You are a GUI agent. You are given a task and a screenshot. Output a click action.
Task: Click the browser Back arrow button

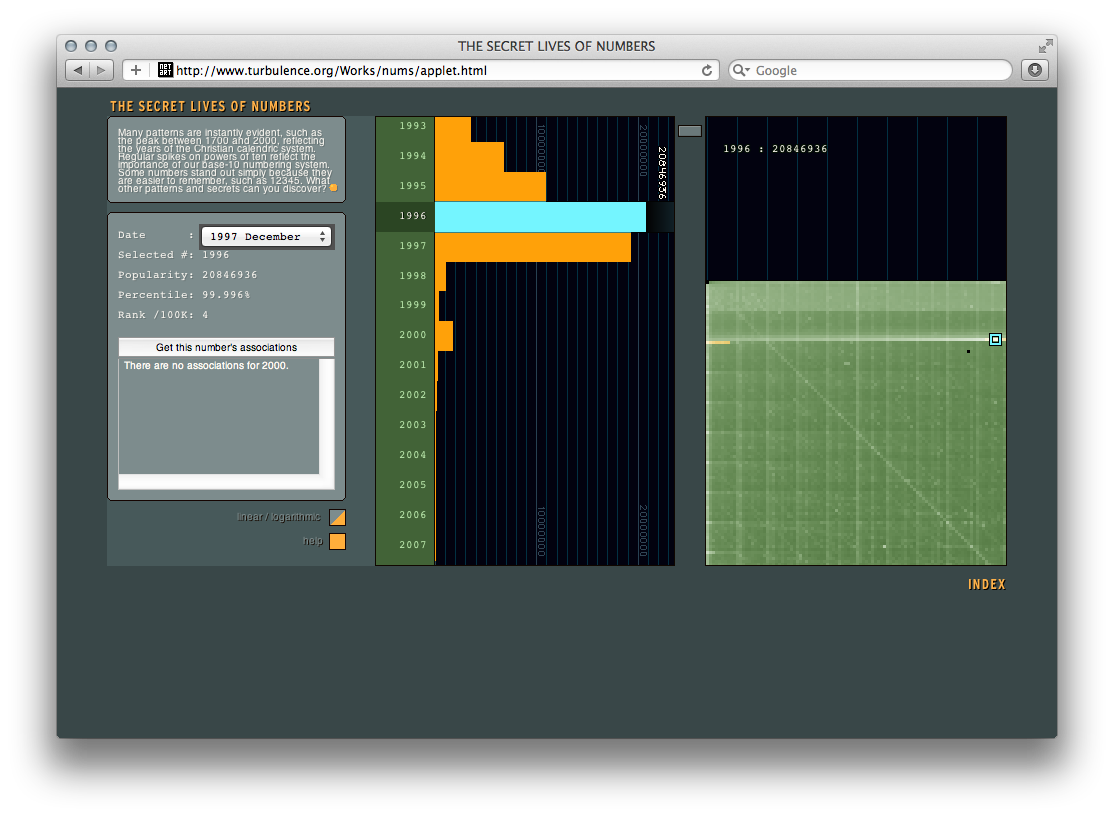[x=78, y=70]
